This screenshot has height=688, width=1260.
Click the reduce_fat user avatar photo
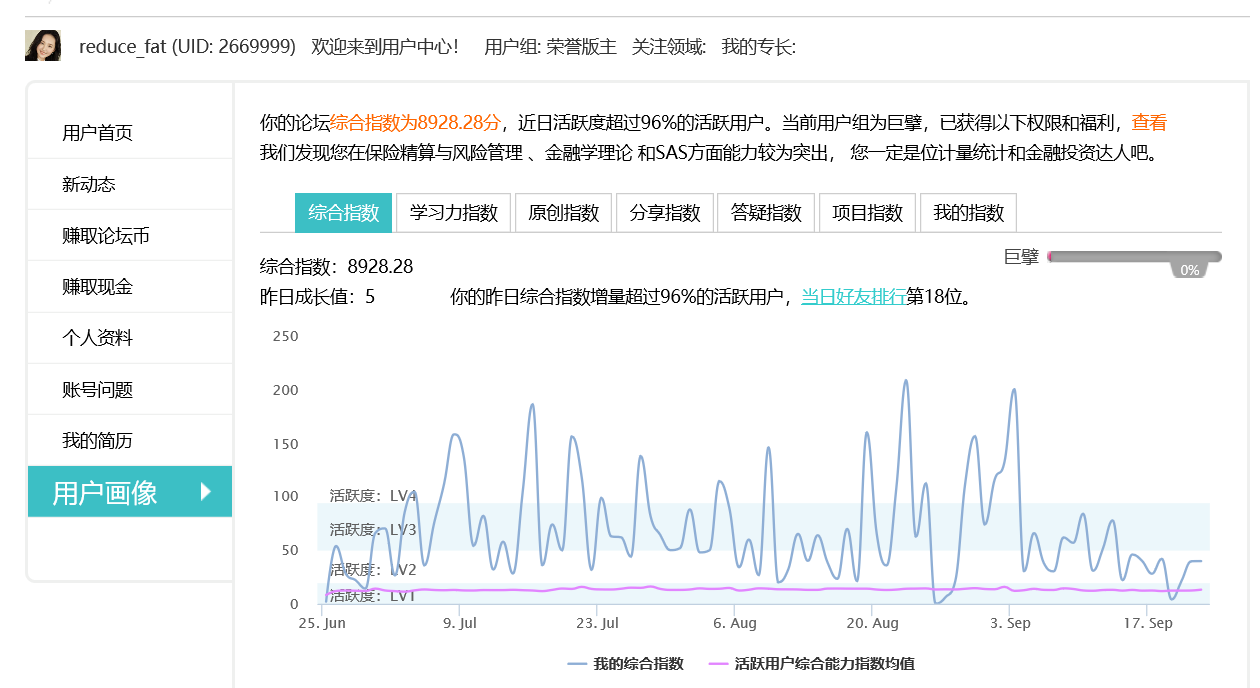43,46
